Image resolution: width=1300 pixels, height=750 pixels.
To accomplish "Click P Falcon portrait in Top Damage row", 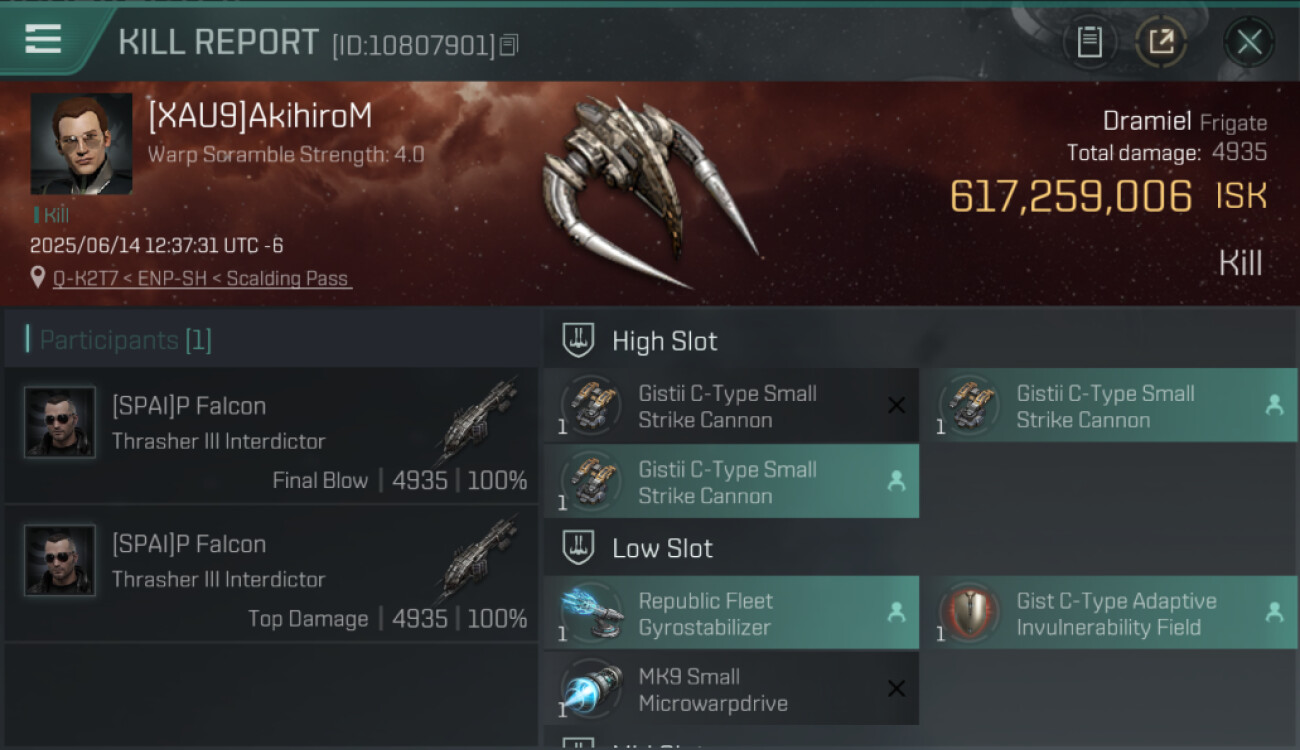I will click(60, 560).
